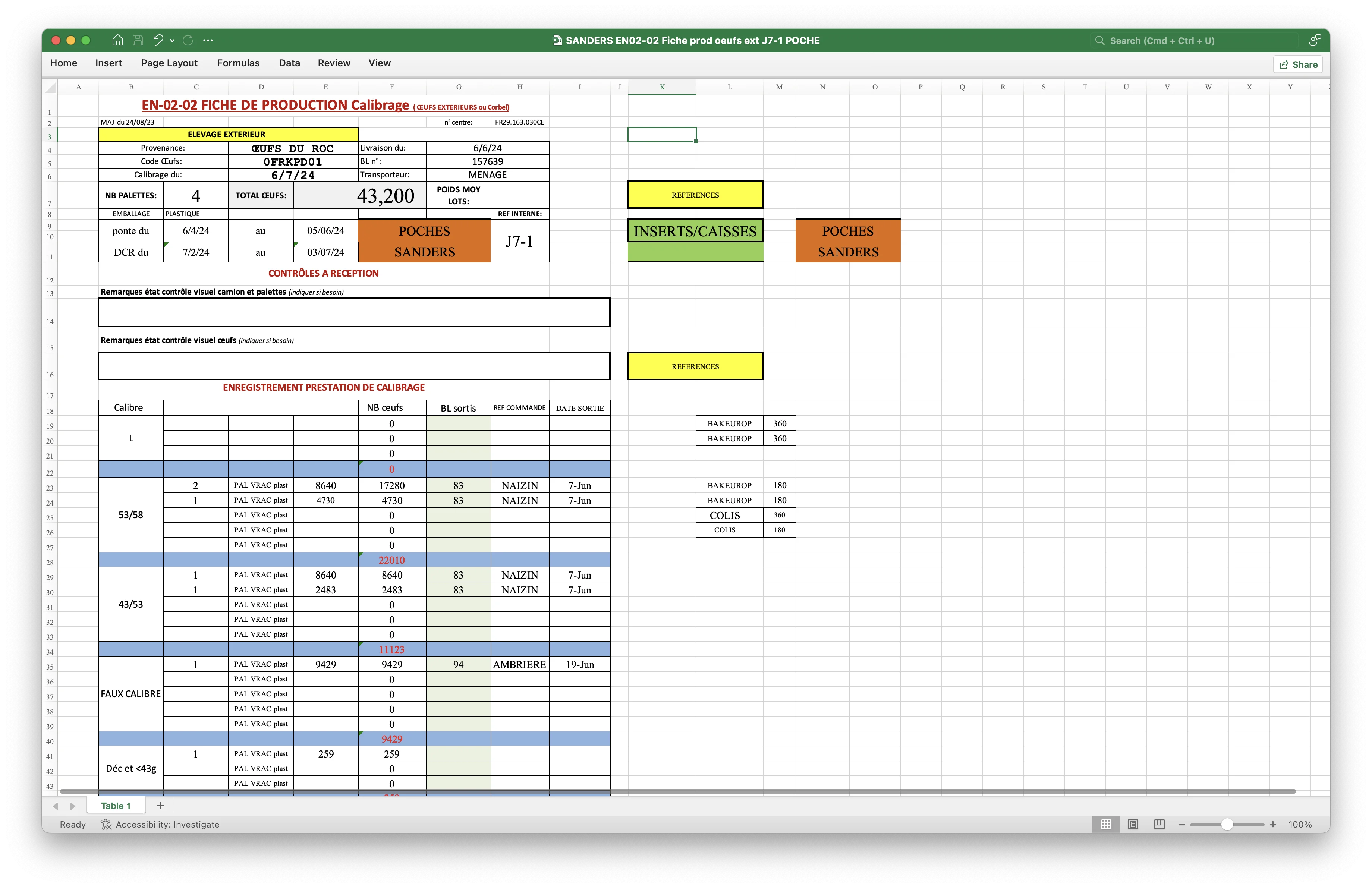The height and width of the screenshot is (888, 1372).
Task: Expand the Undo history dropdown arrow
Action: click(172, 40)
